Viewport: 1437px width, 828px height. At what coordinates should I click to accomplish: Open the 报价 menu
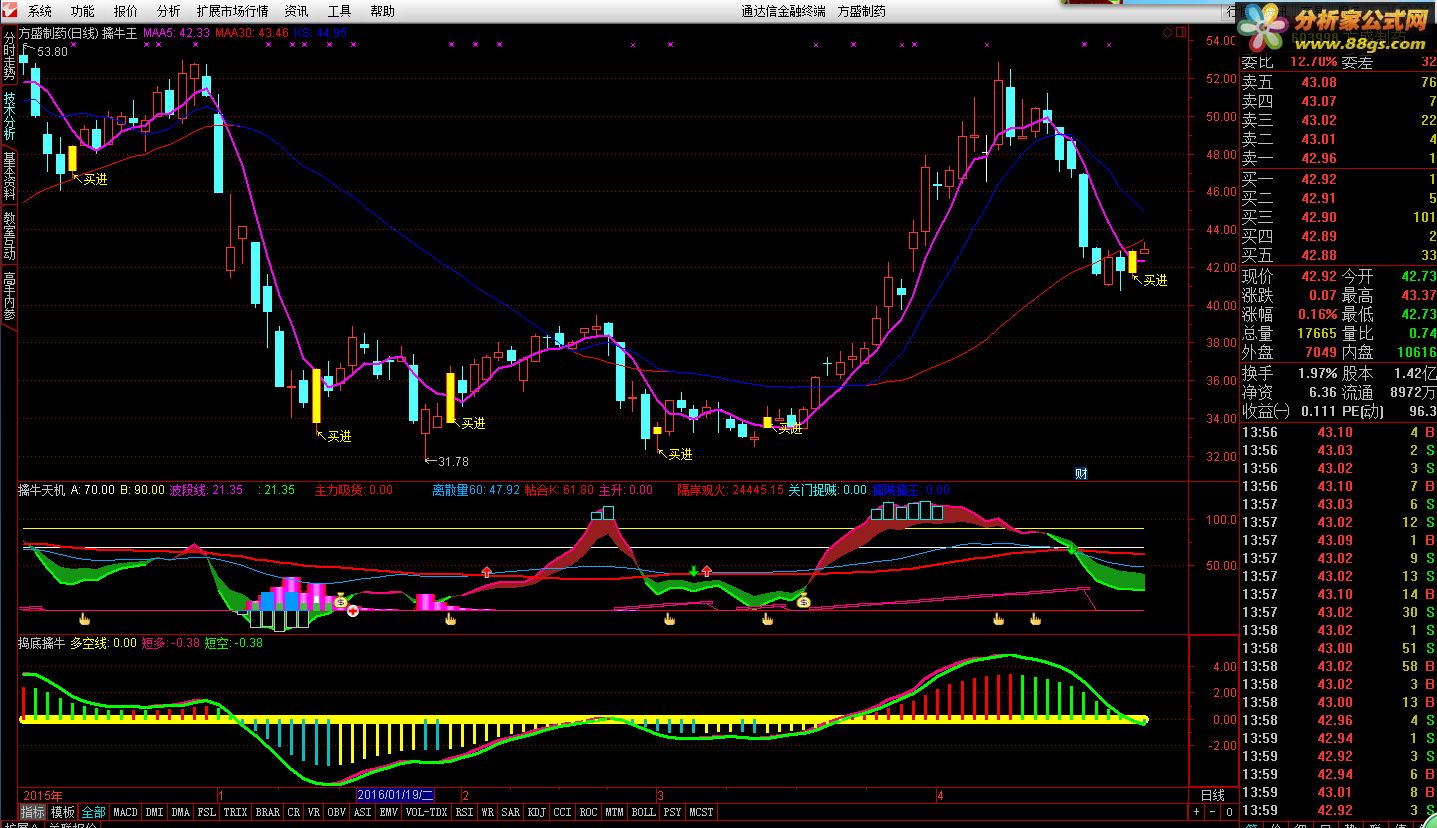coord(126,11)
